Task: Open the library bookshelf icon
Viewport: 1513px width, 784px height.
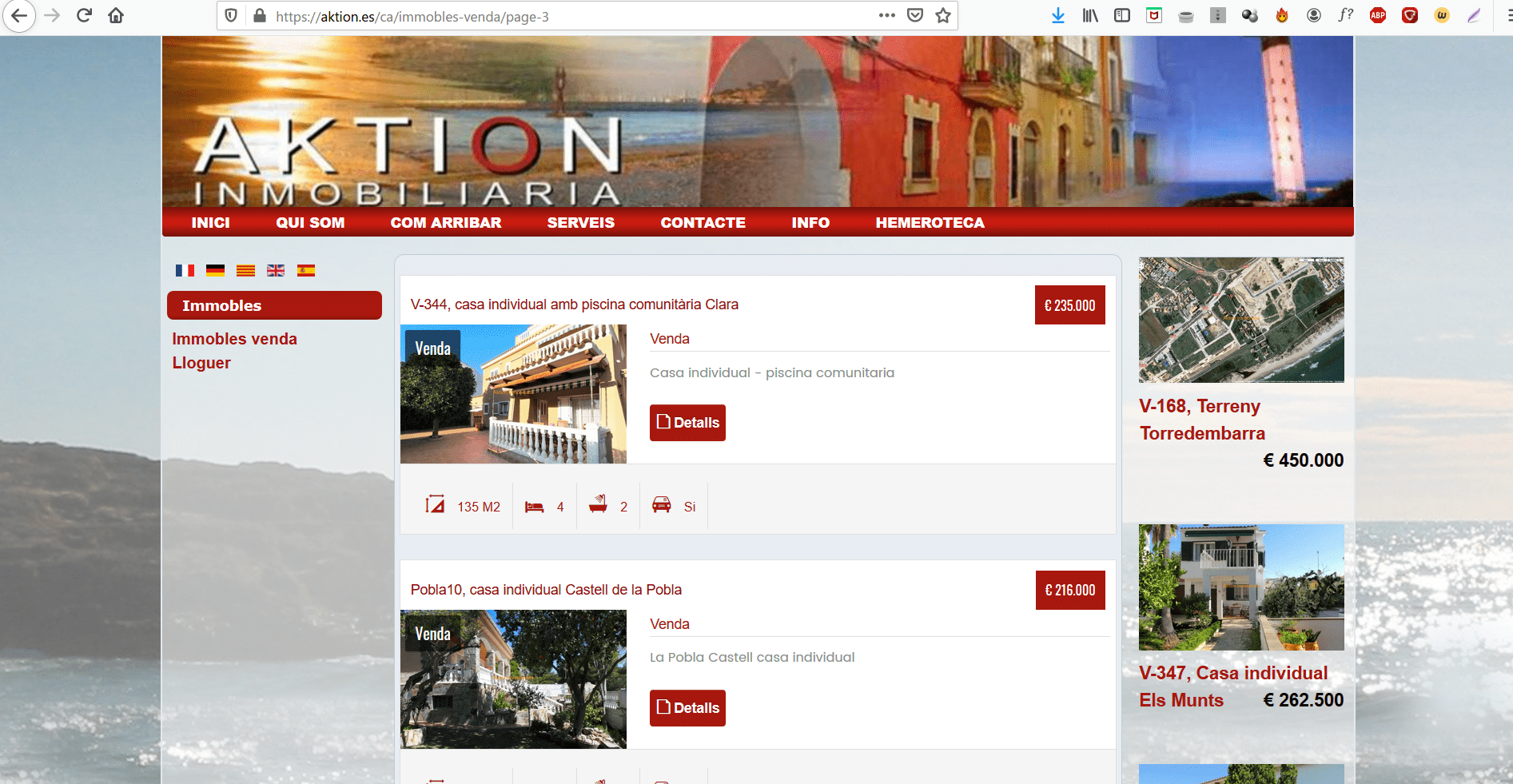Action: 1090,15
